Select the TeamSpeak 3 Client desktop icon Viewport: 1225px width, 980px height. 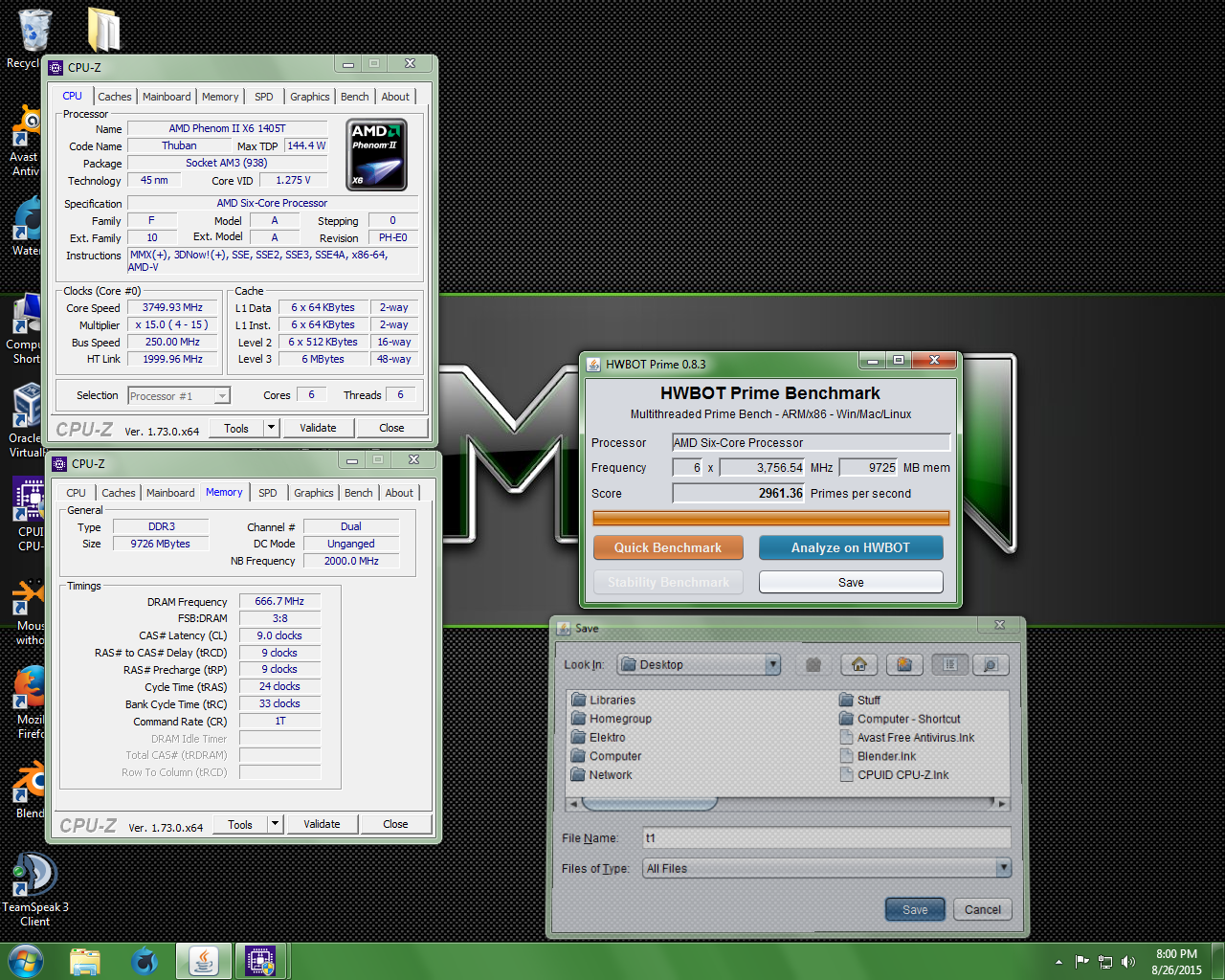[x=34, y=890]
